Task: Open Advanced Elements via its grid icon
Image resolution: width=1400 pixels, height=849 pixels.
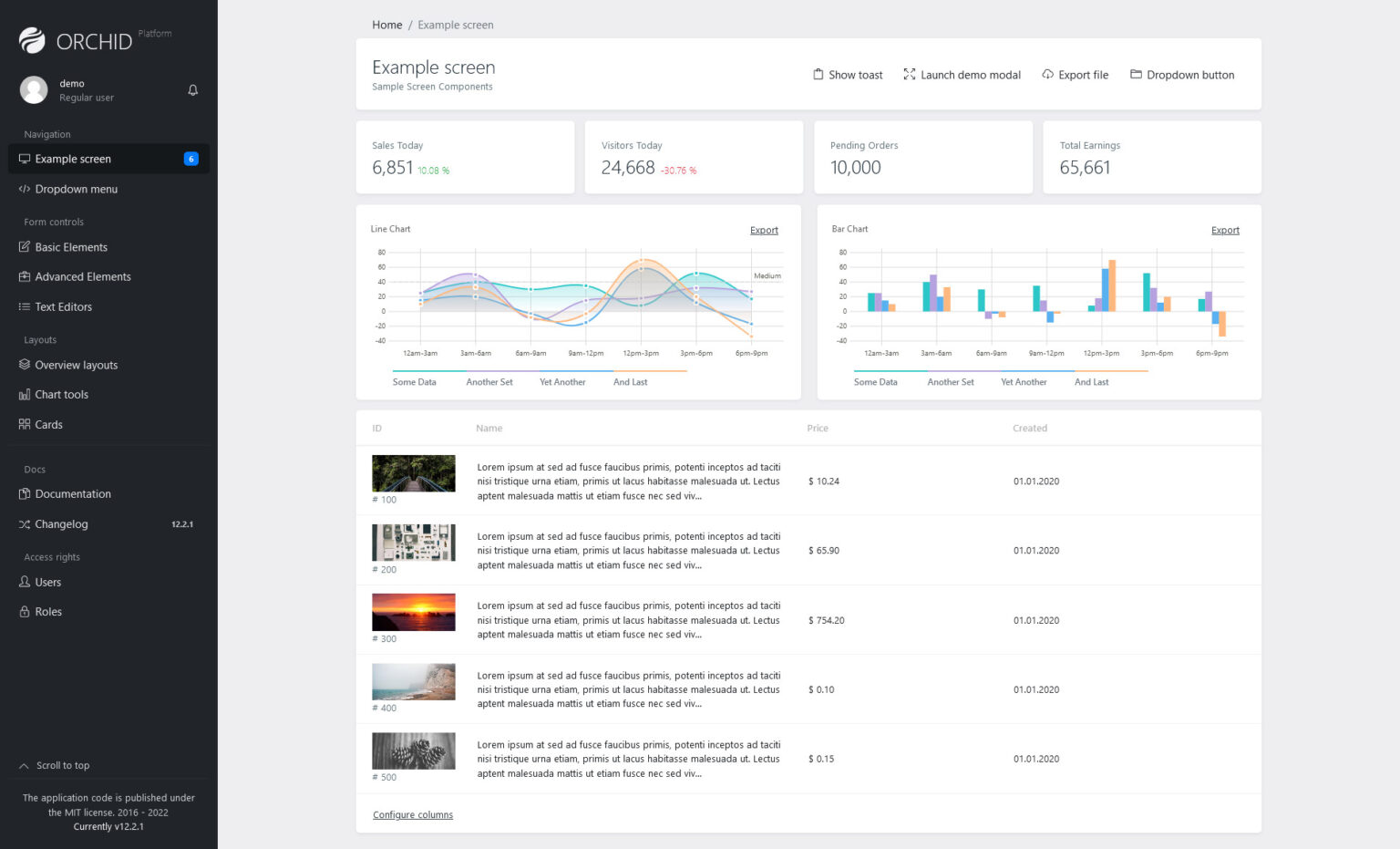Action: pyautogui.click(x=25, y=276)
